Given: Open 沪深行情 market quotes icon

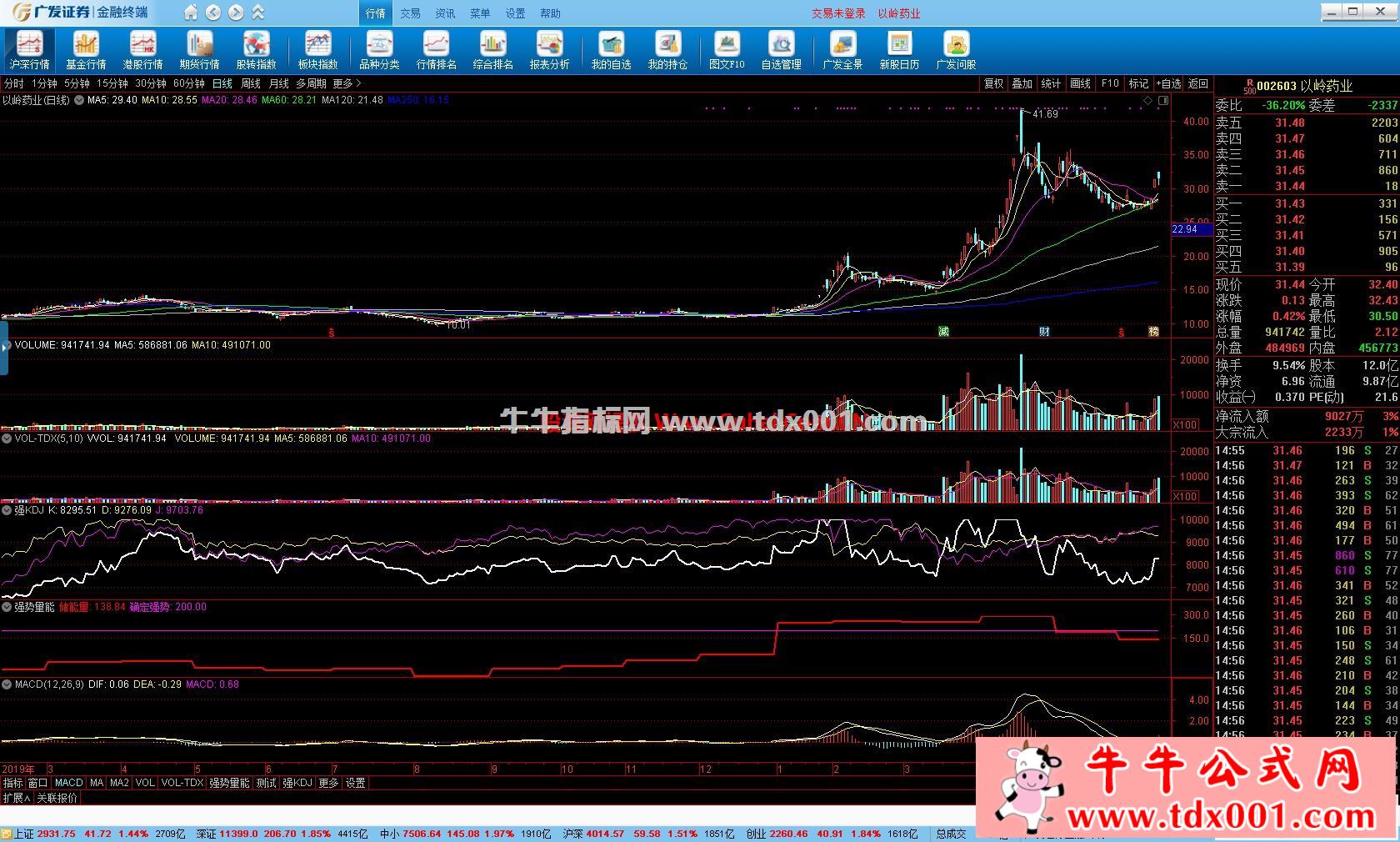Looking at the screenshot, I should (x=30, y=50).
